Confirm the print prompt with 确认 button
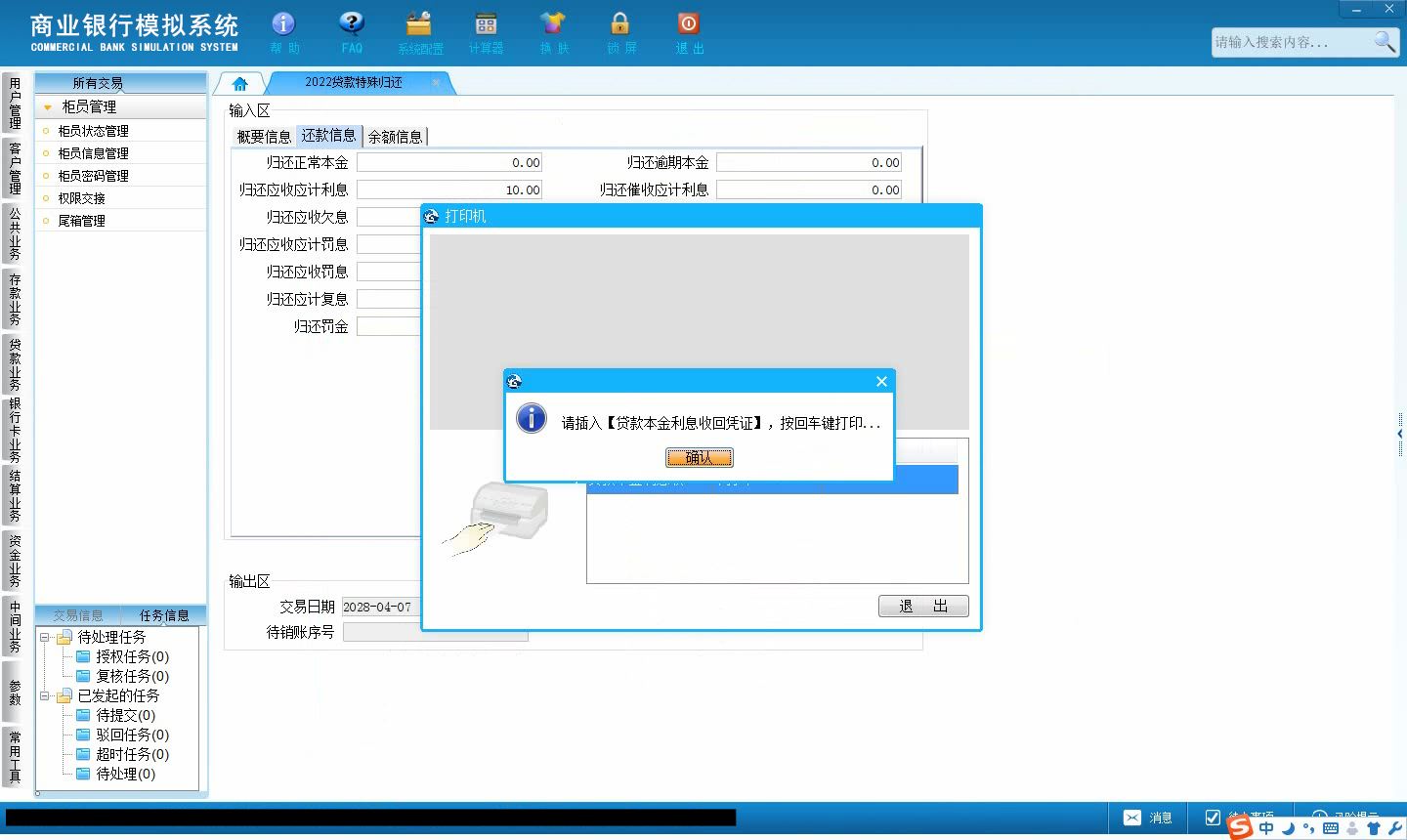Viewport: 1407px width, 840px height. pyautogui.click(x=699, y=457)
